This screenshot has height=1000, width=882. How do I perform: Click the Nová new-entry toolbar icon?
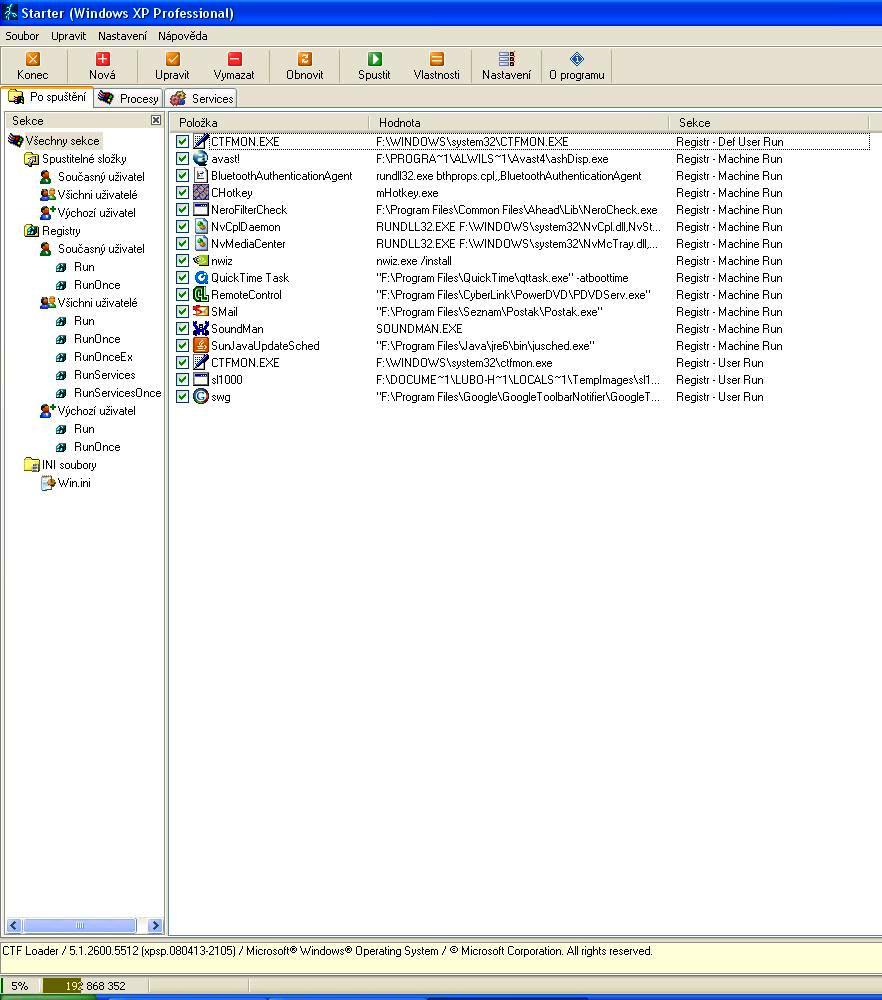pos(102,59)
